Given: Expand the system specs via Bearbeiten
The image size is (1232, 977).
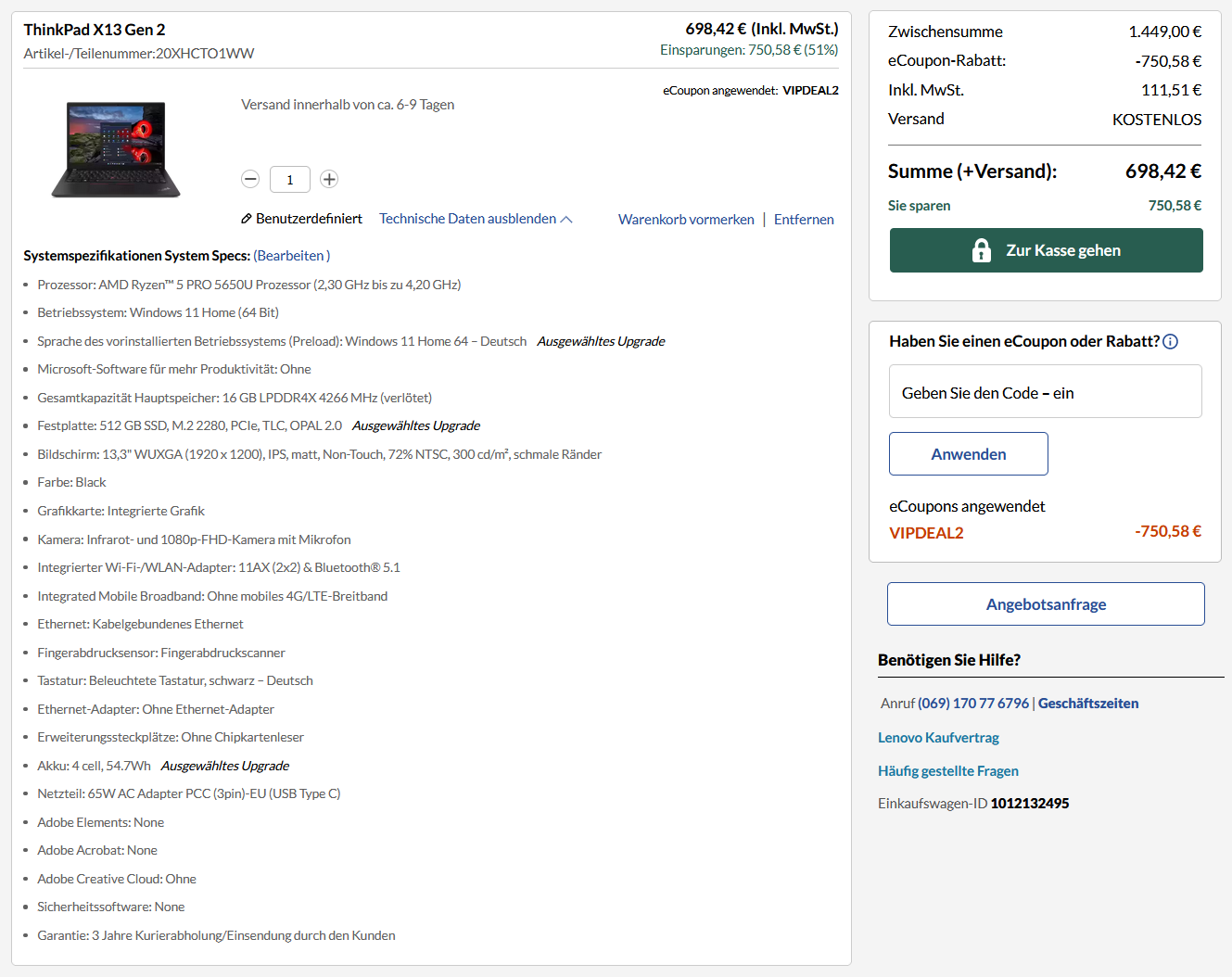Looking at the screenshot, I should pyautogui.click(x=290, y=255).
